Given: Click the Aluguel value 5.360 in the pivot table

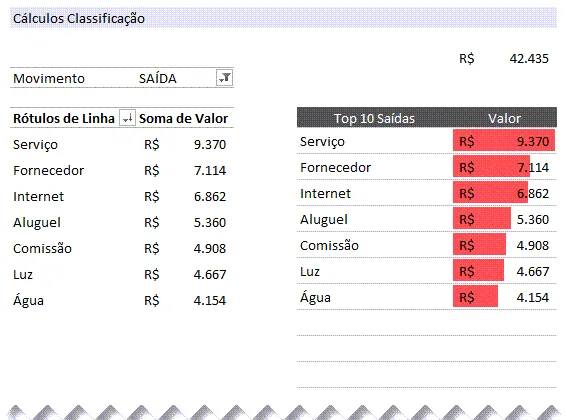Looking at the screenshot, I should pos(210,222).
